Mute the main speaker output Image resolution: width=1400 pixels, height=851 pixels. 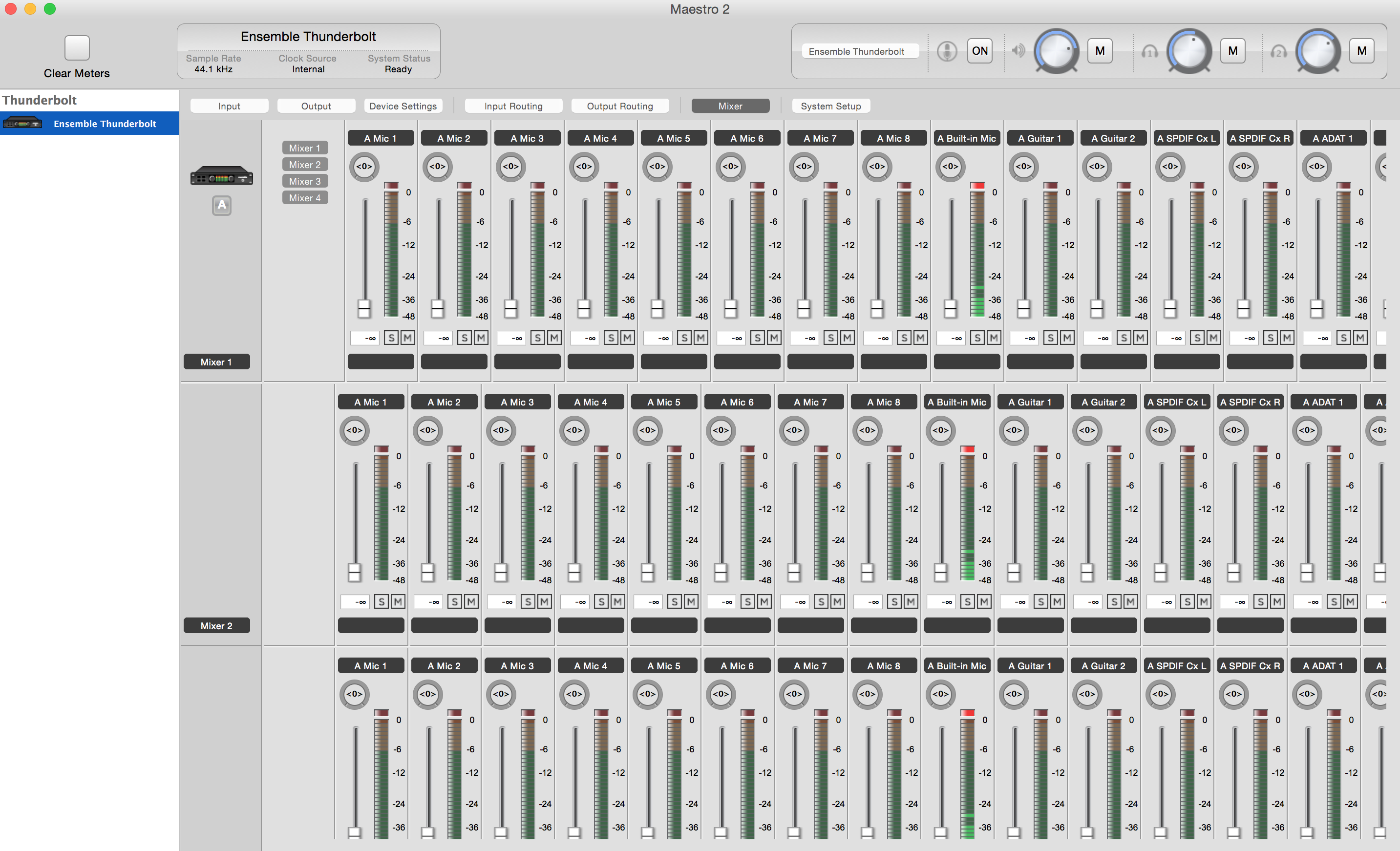pyautogui.click(x=1100, y=51)
